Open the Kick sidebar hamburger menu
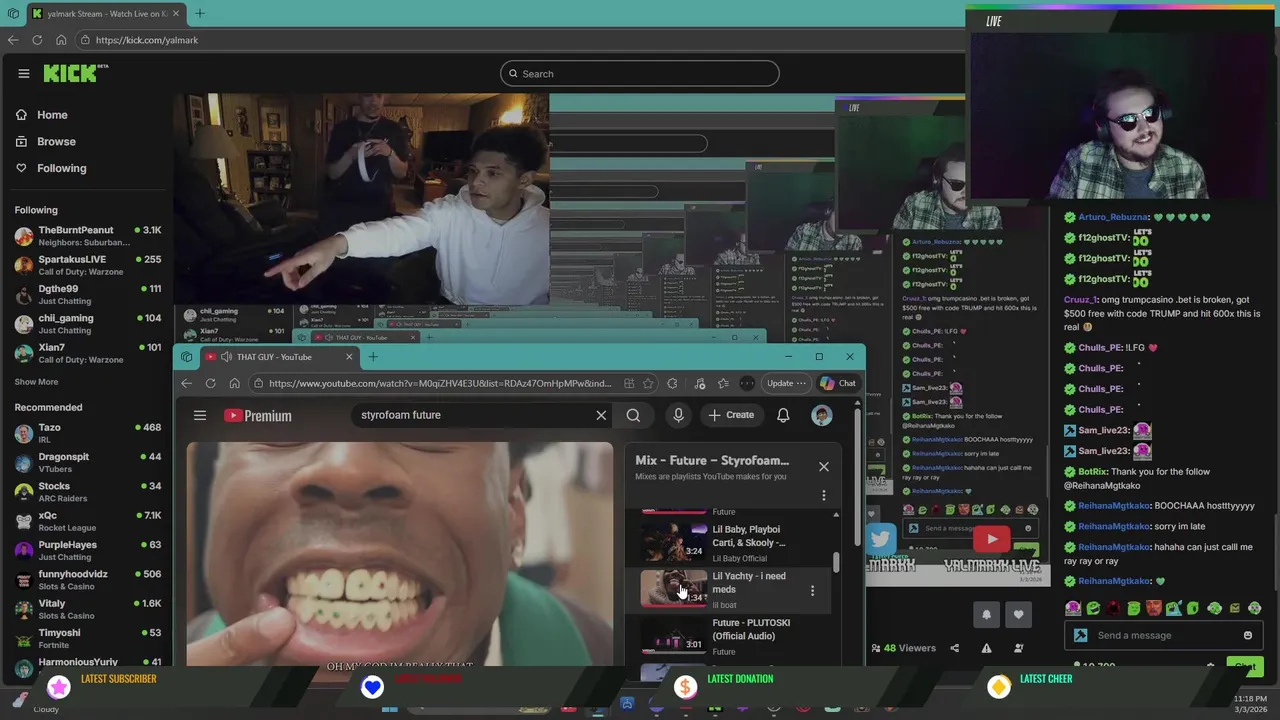The height and width of the screenshot is (720, 1280). click(x=24, y=73)
